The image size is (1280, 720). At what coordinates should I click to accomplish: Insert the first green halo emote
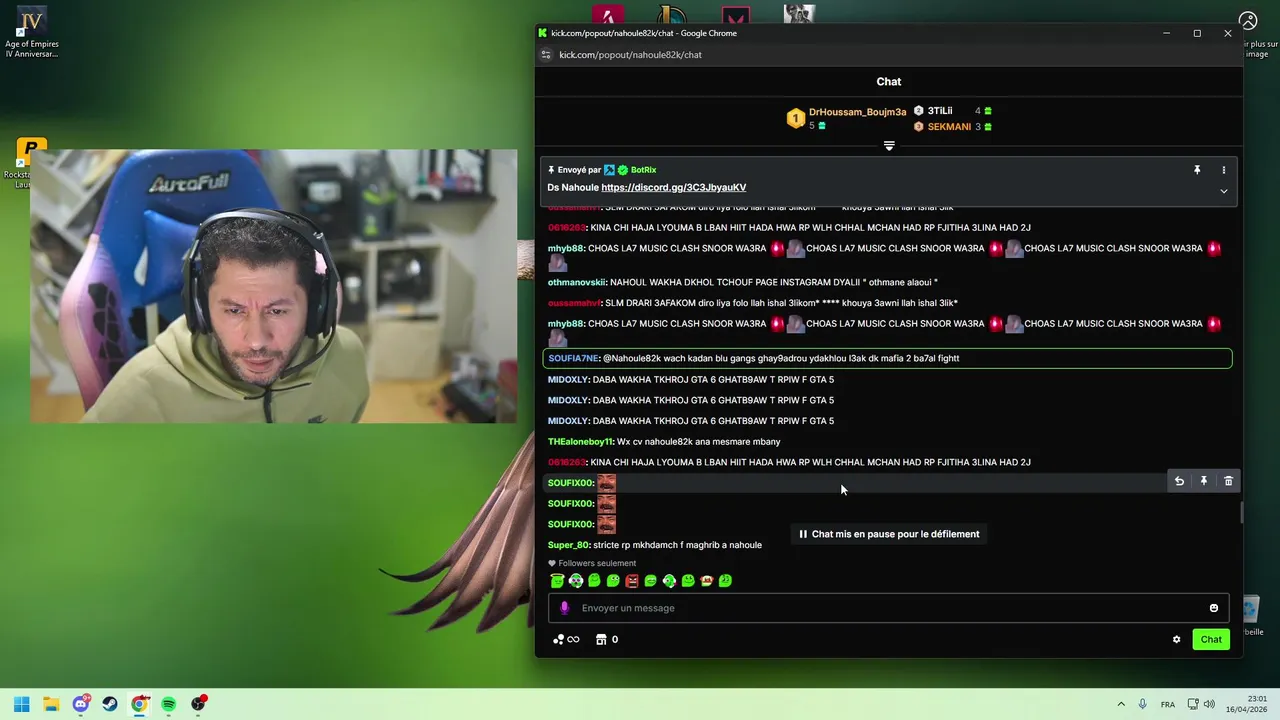tap(557, 581)
